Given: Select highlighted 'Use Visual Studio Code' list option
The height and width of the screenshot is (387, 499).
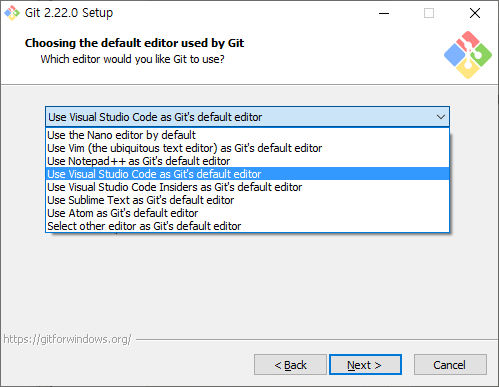Looking at the screenshot, I should [247, 174].
